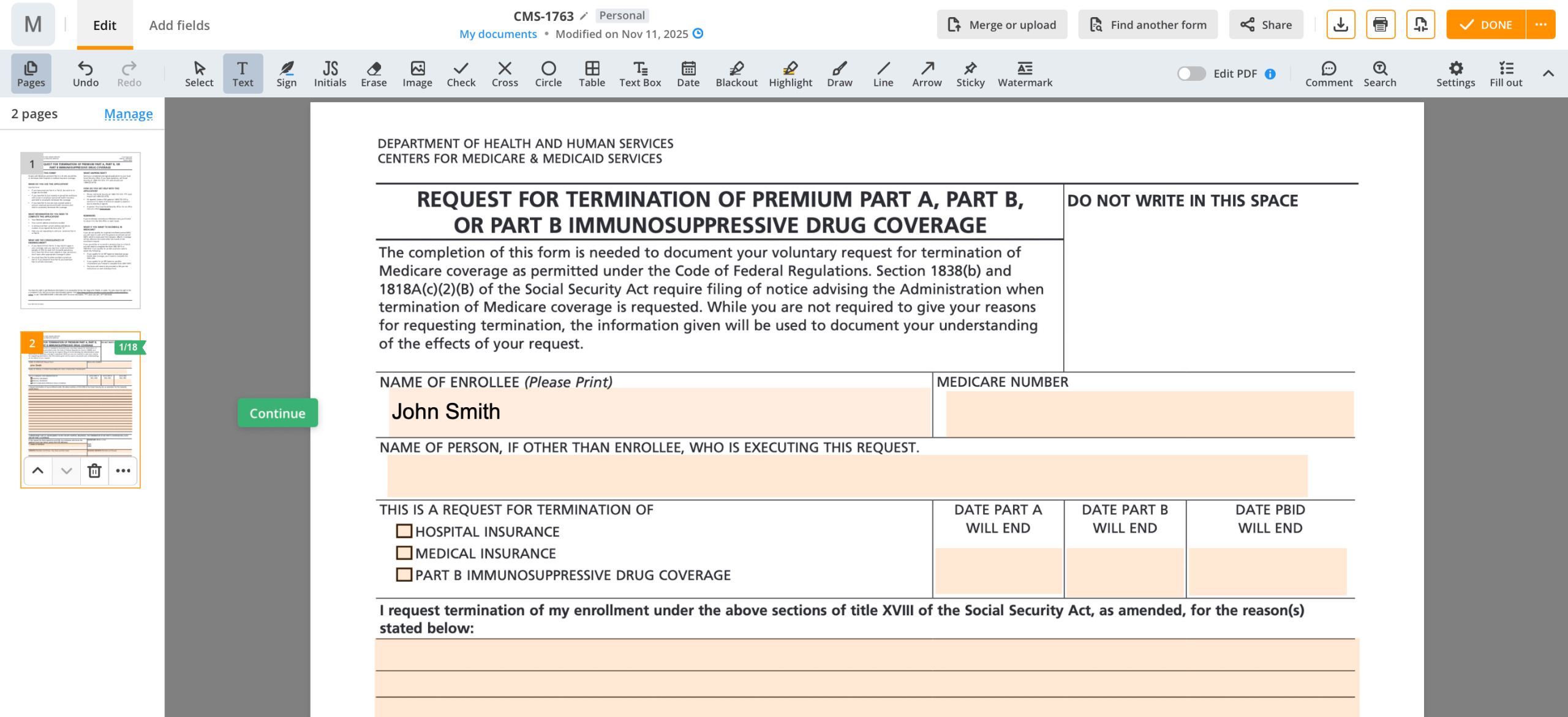
Task: Pick the Erase tool
Action: coord(374,73)
